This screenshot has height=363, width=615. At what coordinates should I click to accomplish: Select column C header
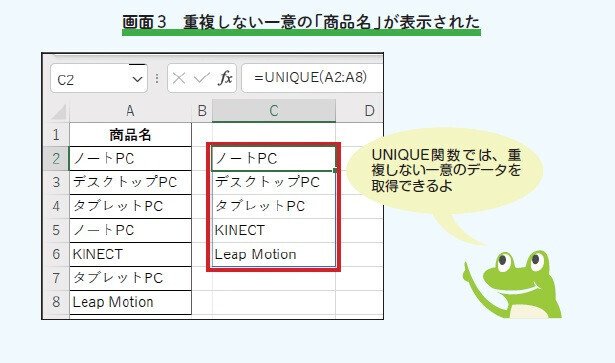(x=274, y=111)
